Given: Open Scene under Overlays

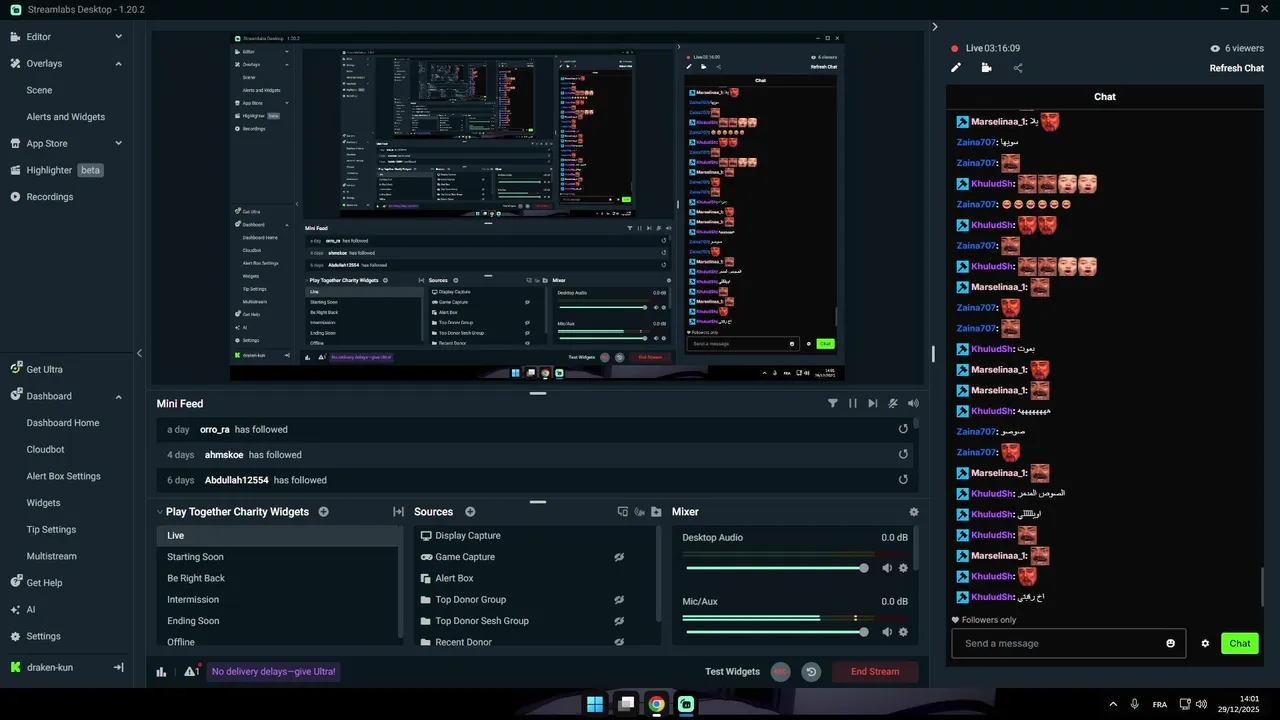Looking at the screenshot, I should (39, 90).
